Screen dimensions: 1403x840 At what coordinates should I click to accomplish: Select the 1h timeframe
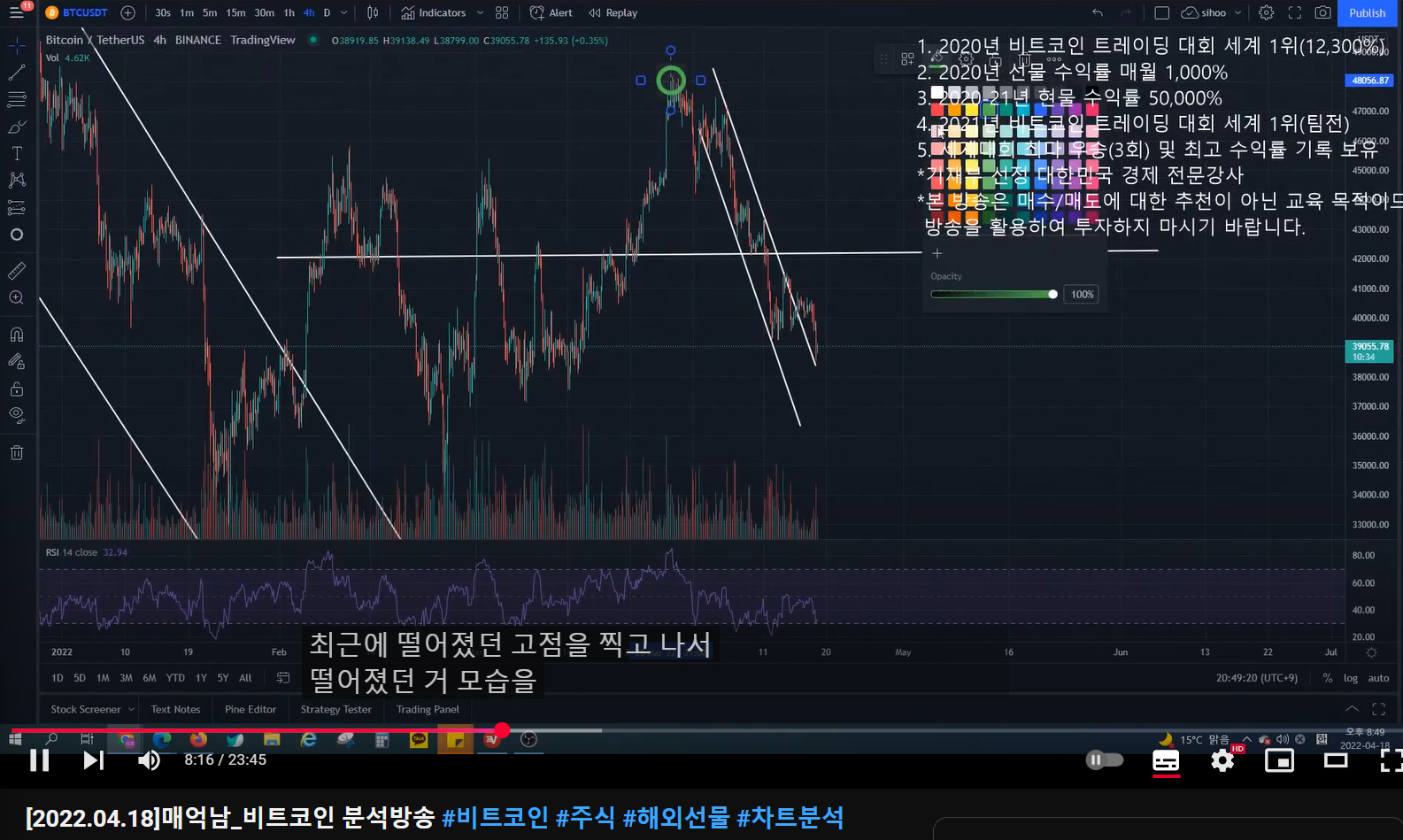[x=289, y=12]
